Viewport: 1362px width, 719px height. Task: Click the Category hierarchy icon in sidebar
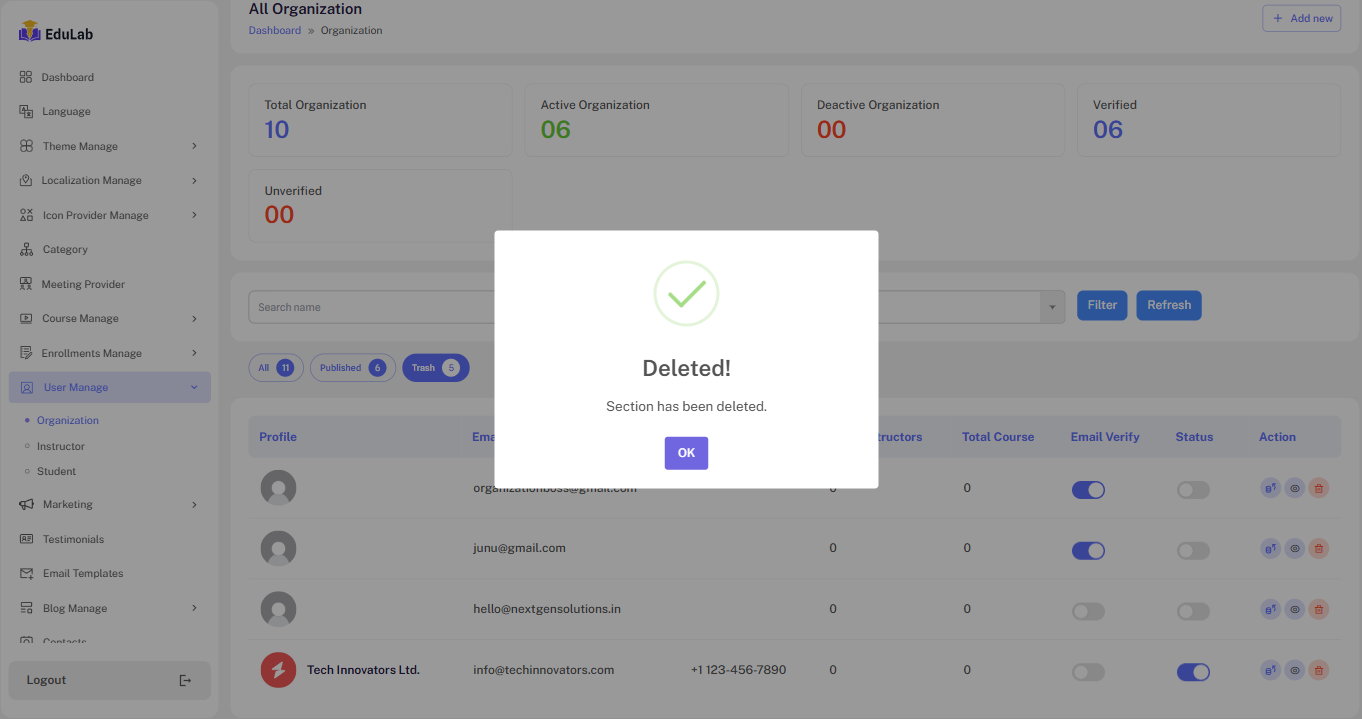(x=26, y=250)
